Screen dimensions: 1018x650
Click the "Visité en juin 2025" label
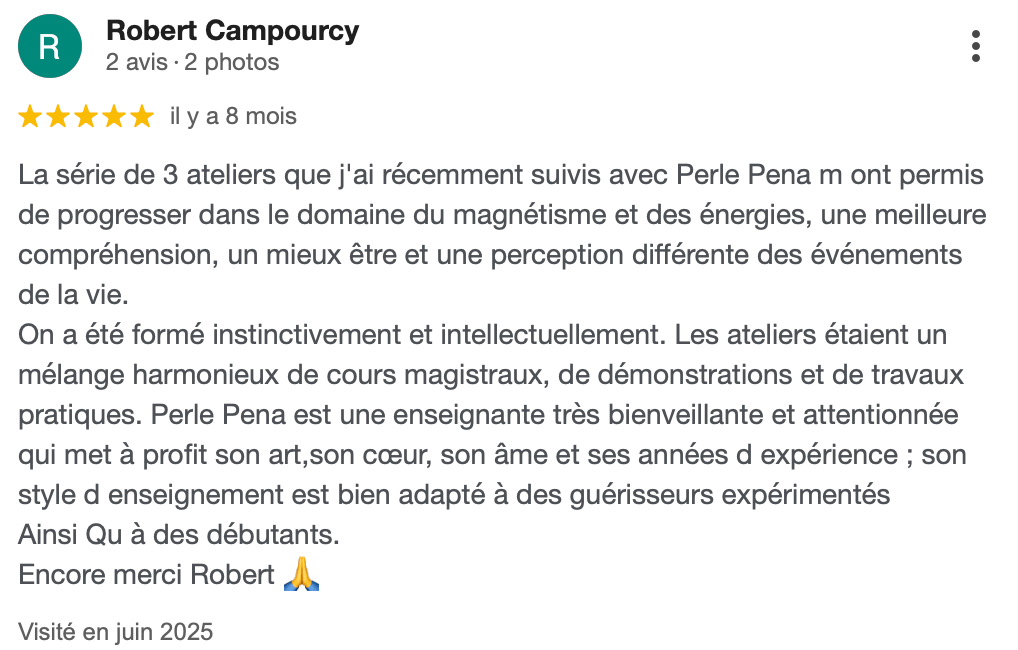pyautogui.click(x=115, y=632)
